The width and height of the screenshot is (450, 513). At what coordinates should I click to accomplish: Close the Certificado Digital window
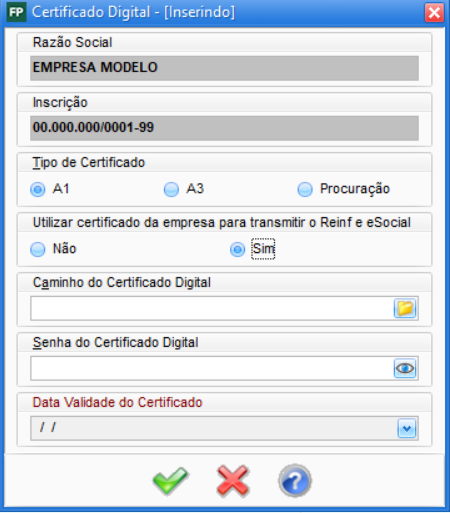point(434,13)
